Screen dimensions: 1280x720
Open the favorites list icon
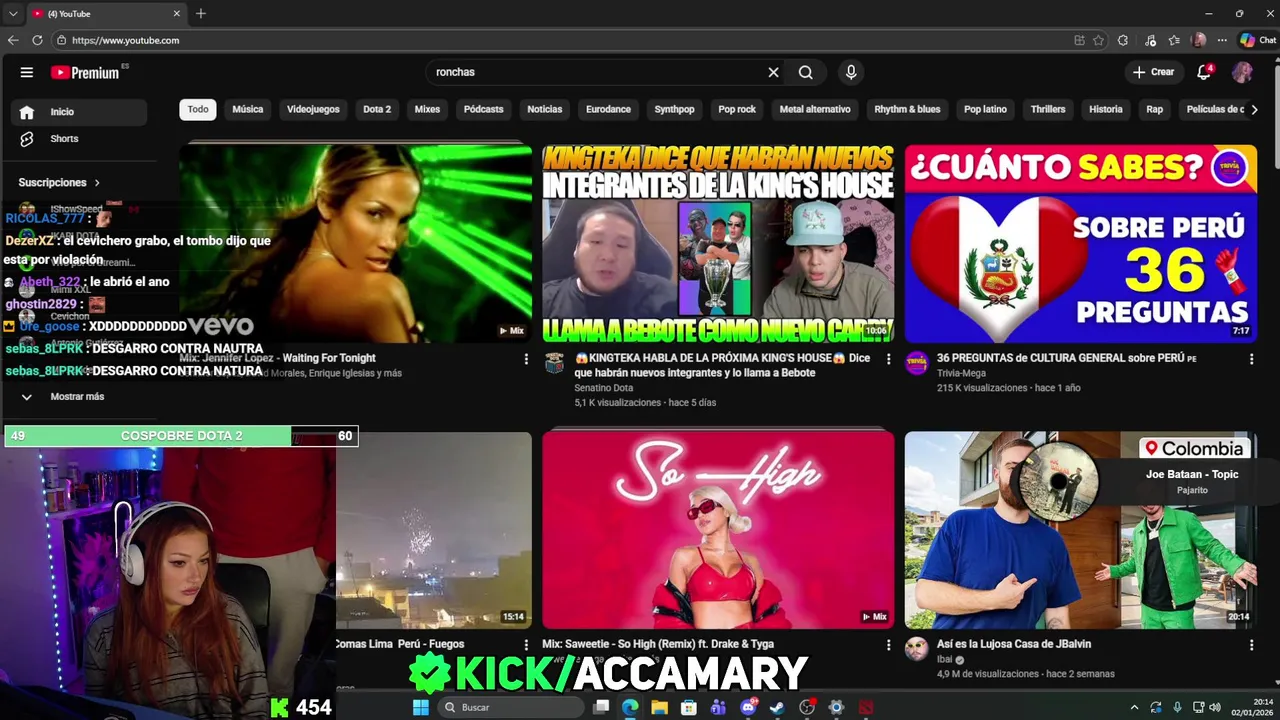[x=1175, y=40]
